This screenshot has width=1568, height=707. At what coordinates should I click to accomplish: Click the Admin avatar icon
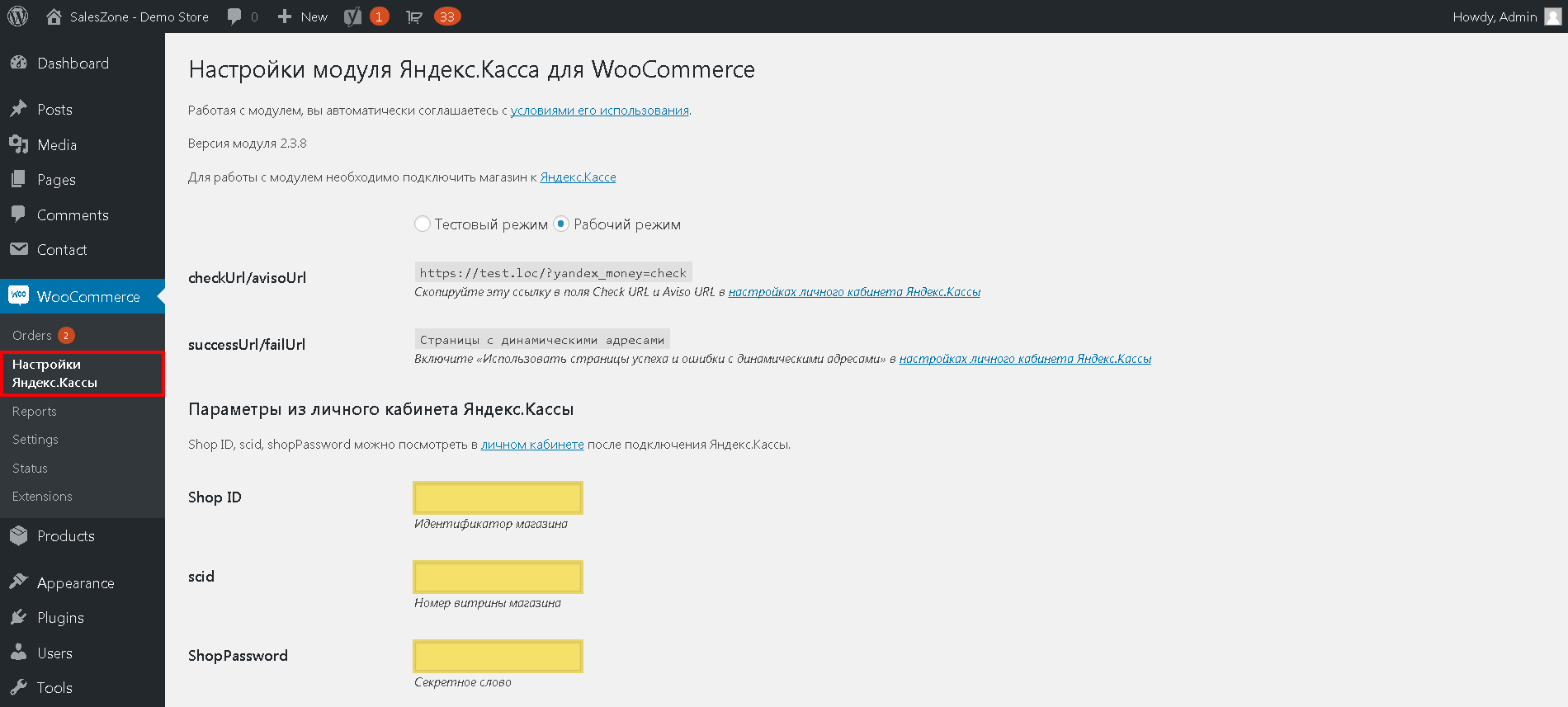(1552, 16)
